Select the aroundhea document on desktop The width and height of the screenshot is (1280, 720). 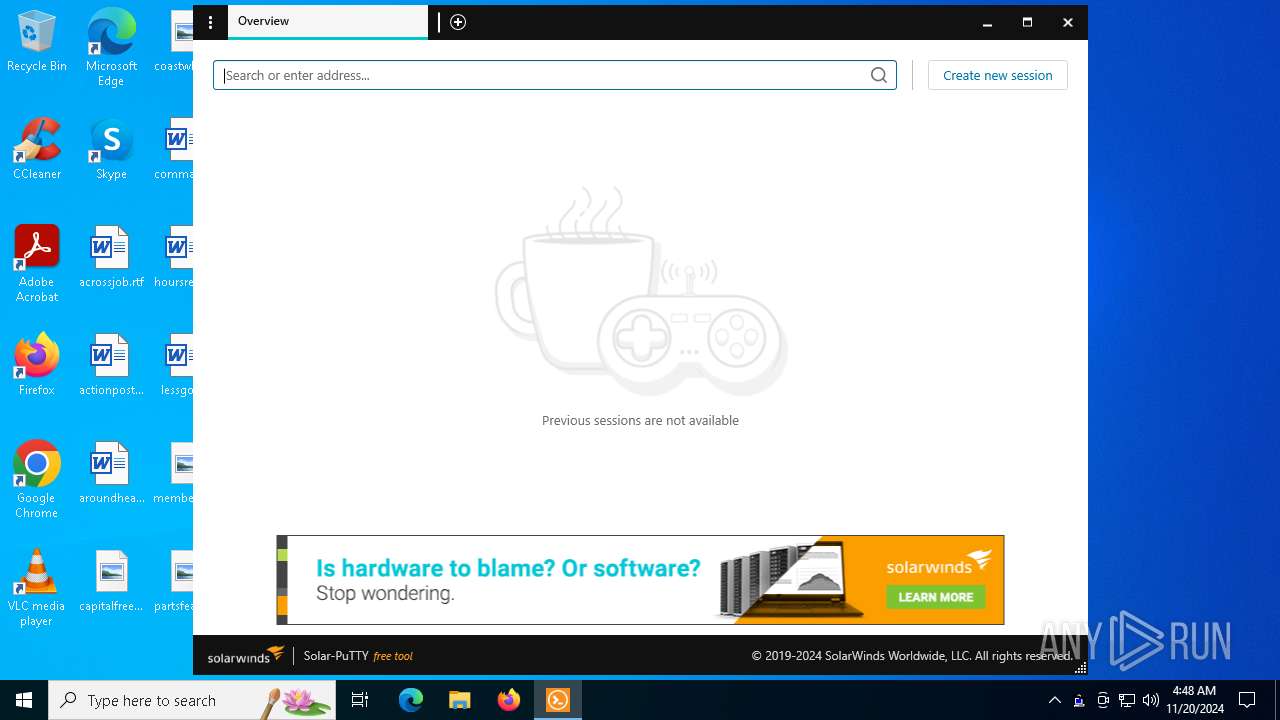click(x=111, y=473)
